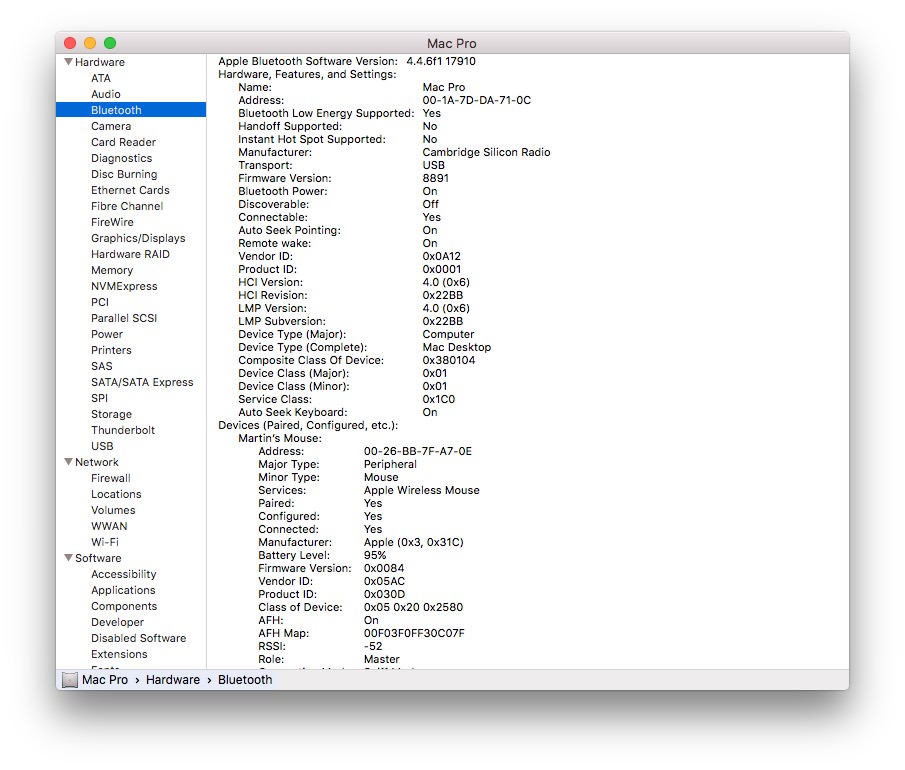Select NVMExpress in the sidebar
The width and height of the screenshot is (905, 770).
[124, 286]
